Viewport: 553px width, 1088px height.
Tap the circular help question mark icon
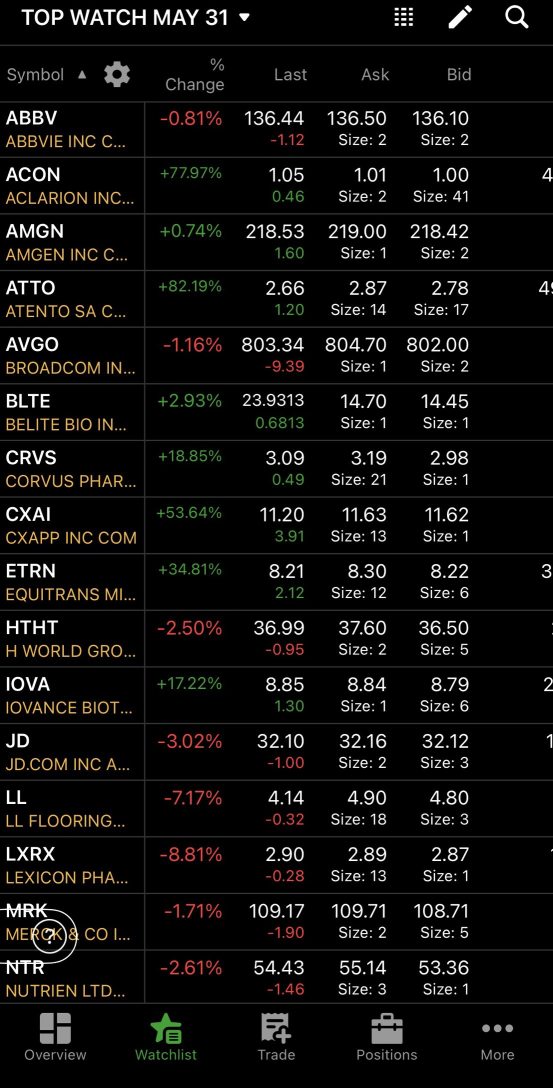49,937
